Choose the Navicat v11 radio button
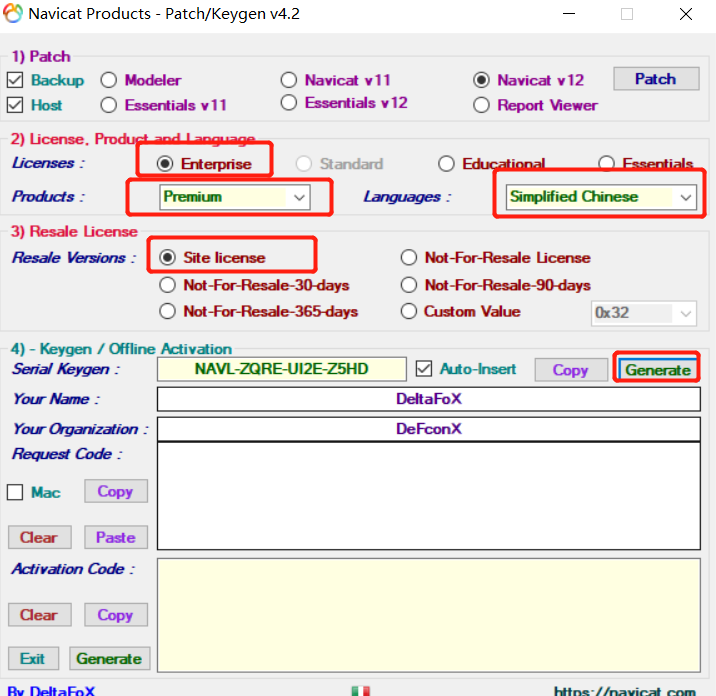Screen dimensions: 716x696 pos(289,80)
